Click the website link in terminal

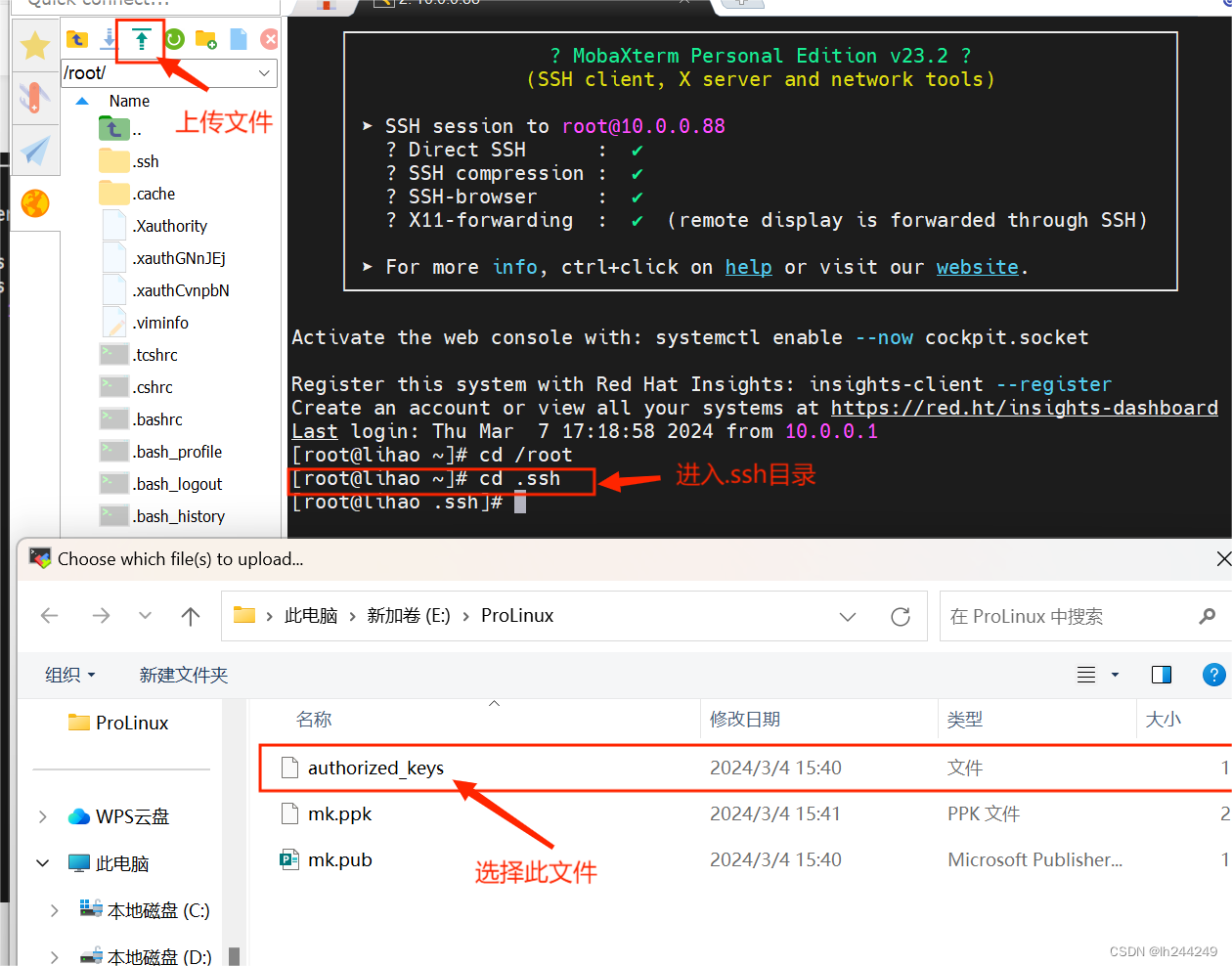click(x=977, y=267)
